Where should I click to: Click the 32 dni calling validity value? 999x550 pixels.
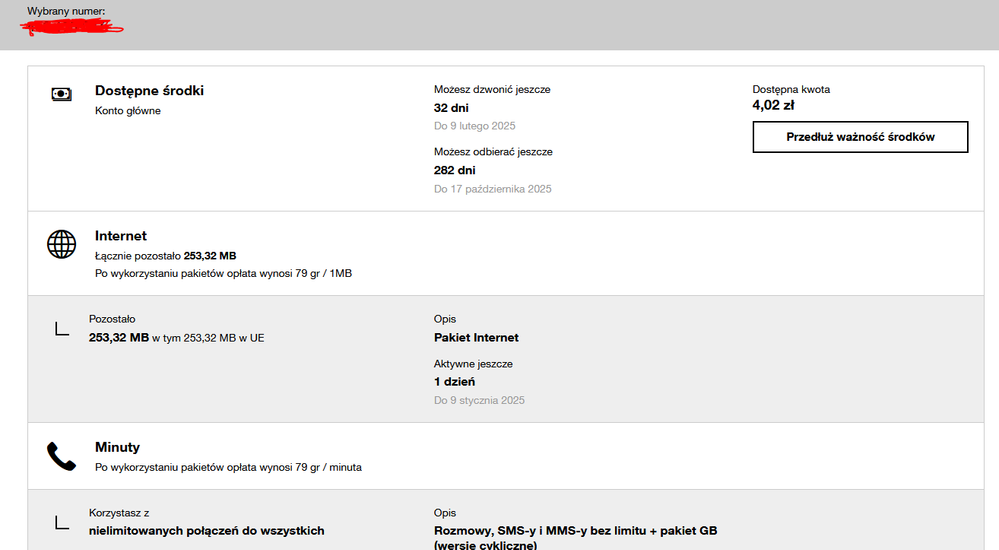point(451,108)
